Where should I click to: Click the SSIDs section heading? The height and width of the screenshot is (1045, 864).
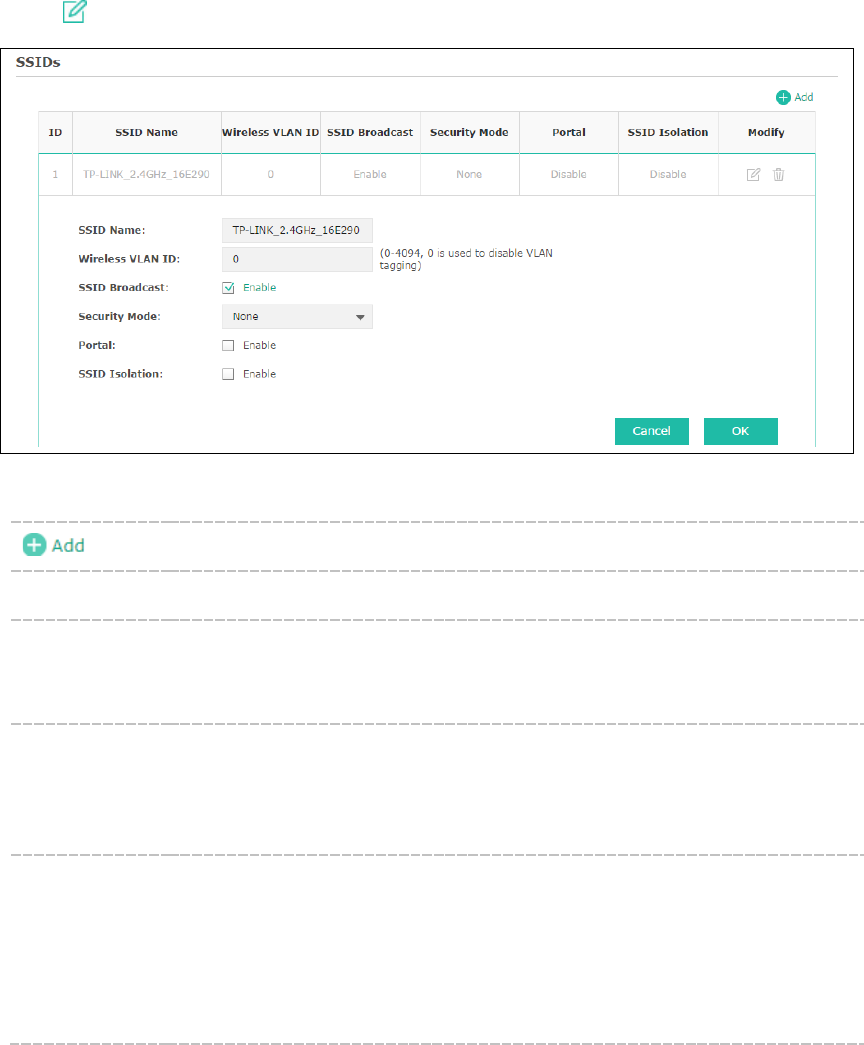(38, 63)
